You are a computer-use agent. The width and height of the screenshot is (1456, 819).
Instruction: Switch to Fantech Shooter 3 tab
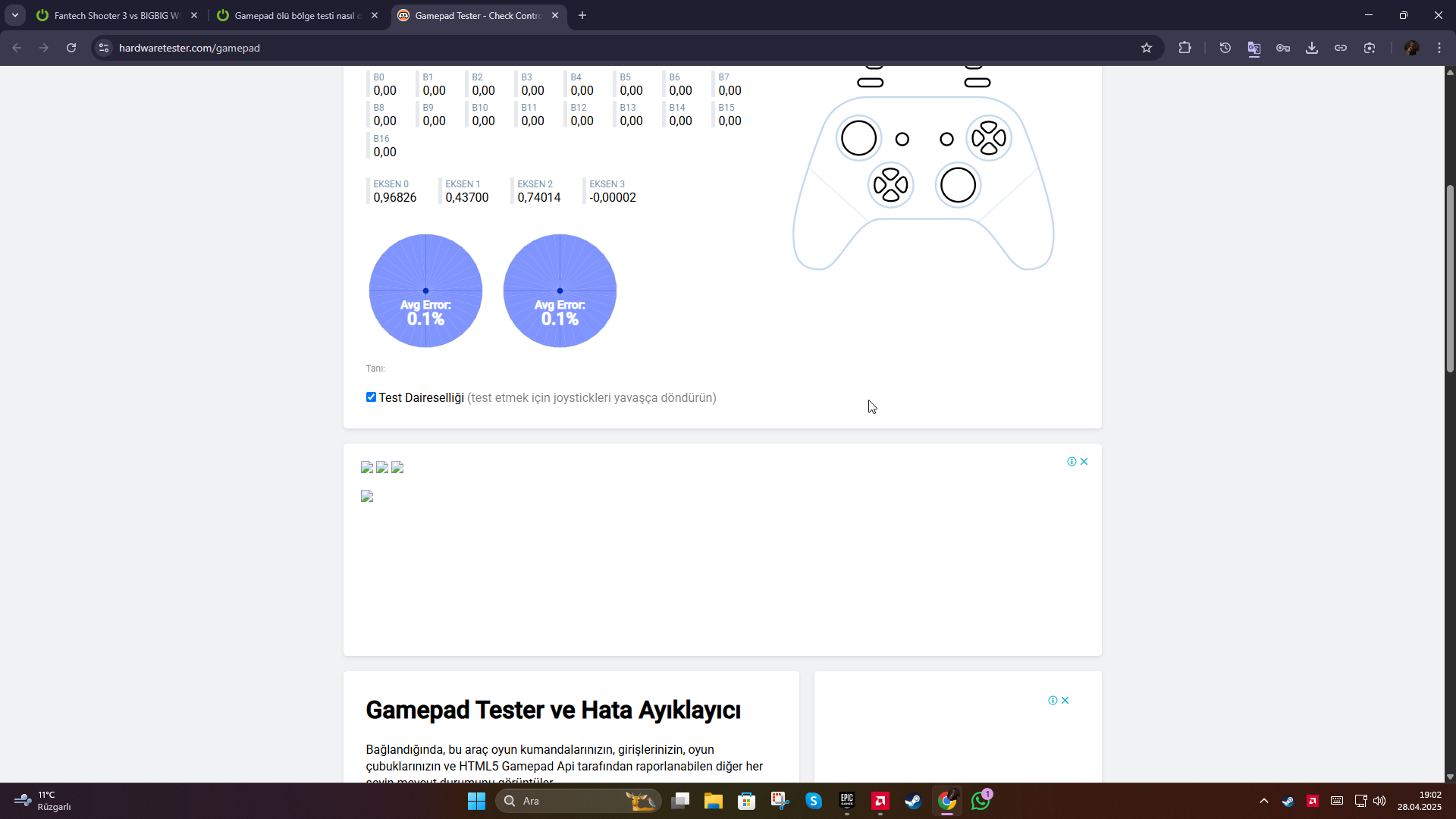118,15
